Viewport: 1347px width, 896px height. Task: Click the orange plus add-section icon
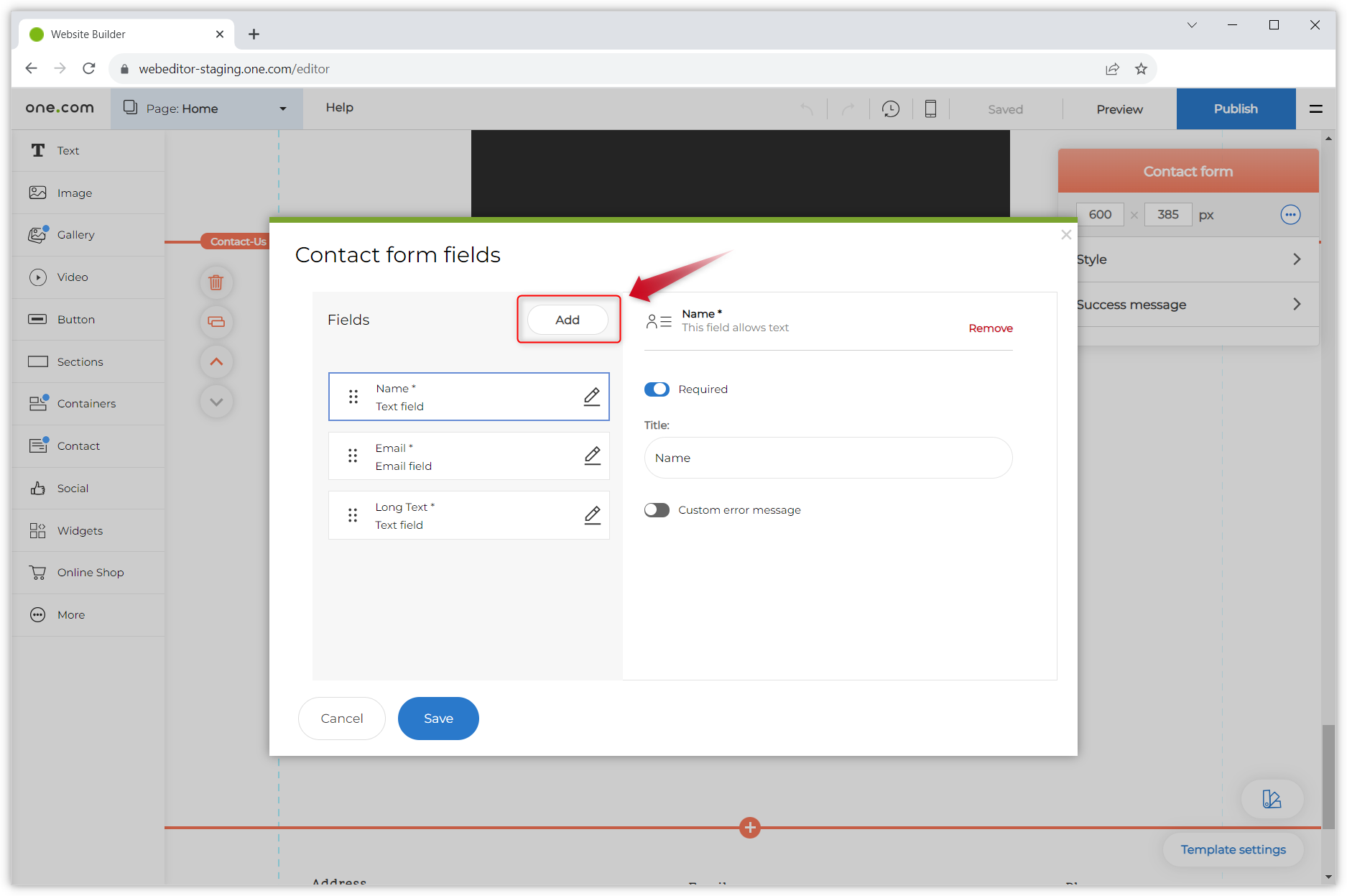click(750, 828)
